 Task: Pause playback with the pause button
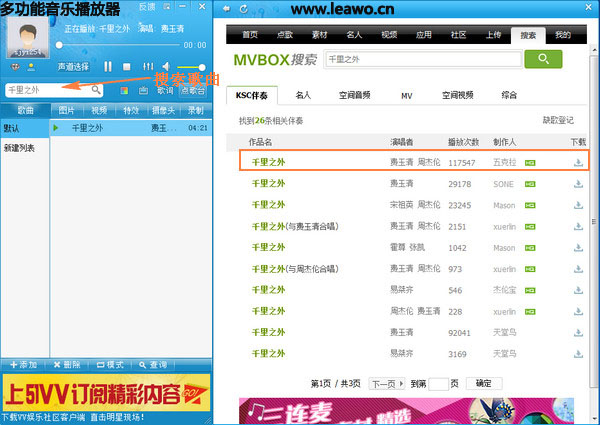(x=108, y=67)
